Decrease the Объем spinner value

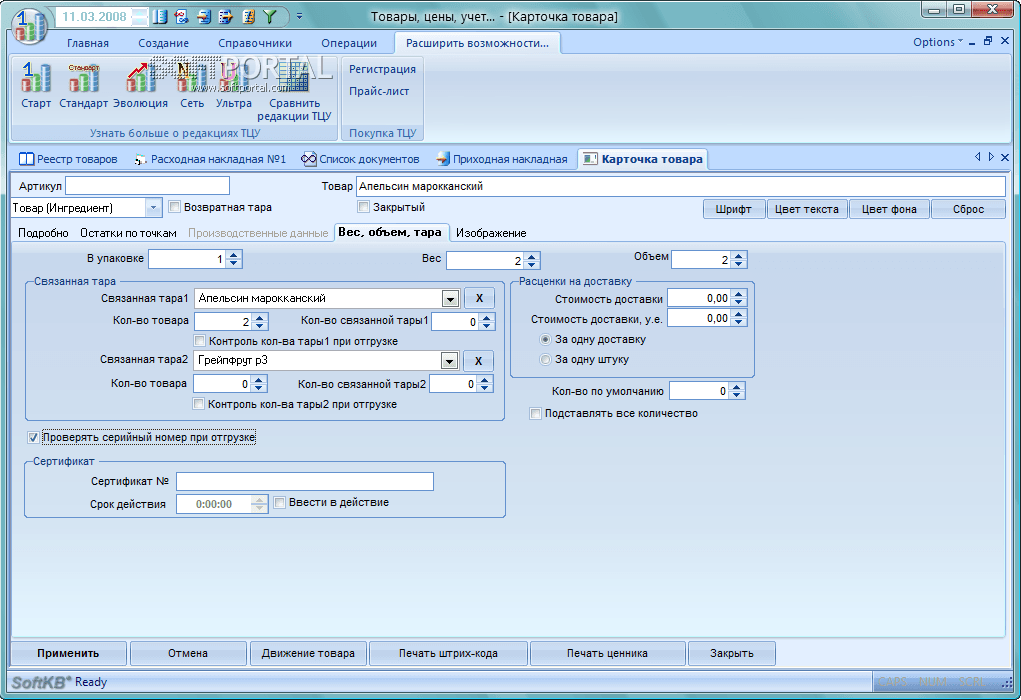coord(738,264)
